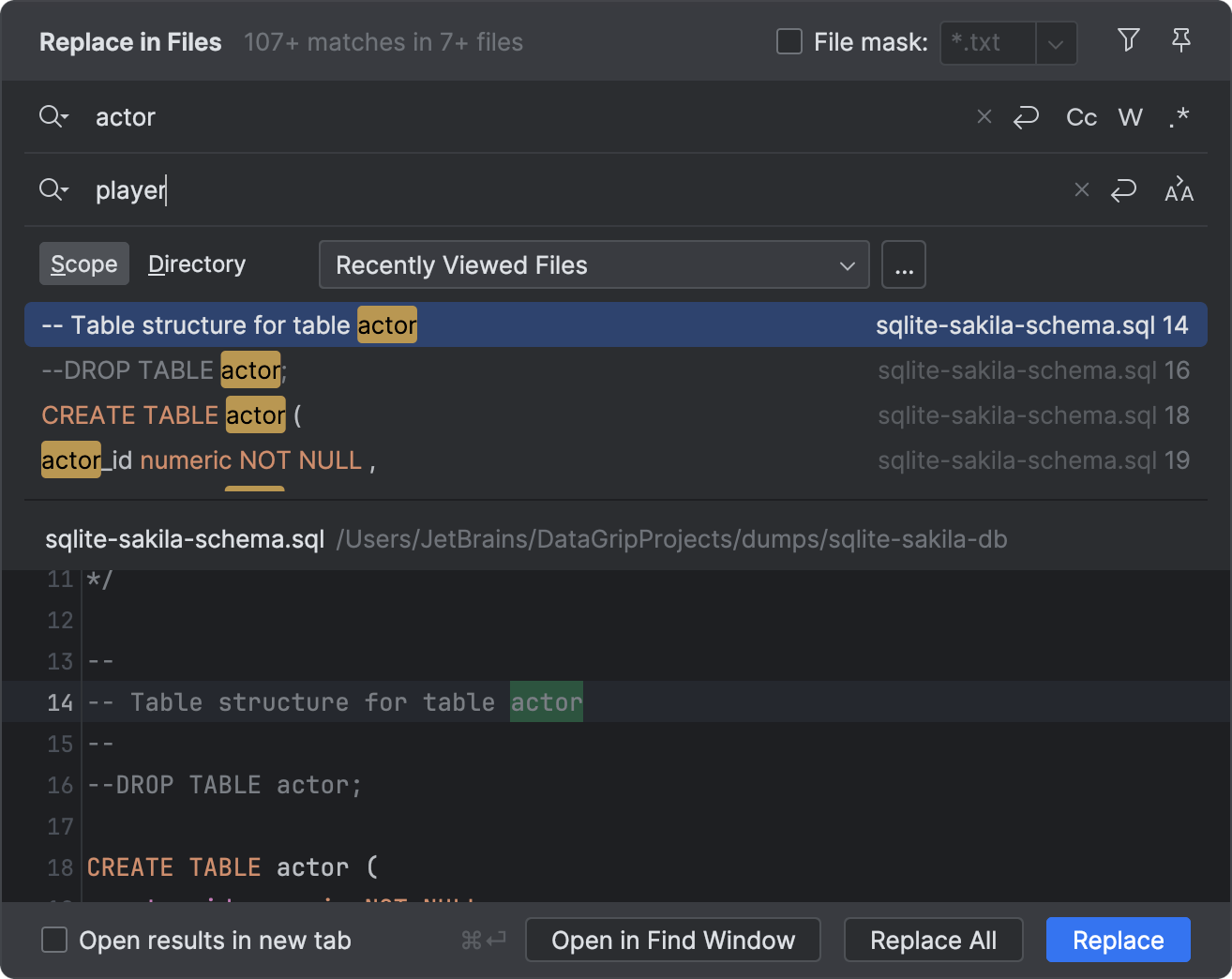Image resolution: width=1232 pixels, height=979 pixels.
Task: Select the Scope tab
Action: [83, 264]
